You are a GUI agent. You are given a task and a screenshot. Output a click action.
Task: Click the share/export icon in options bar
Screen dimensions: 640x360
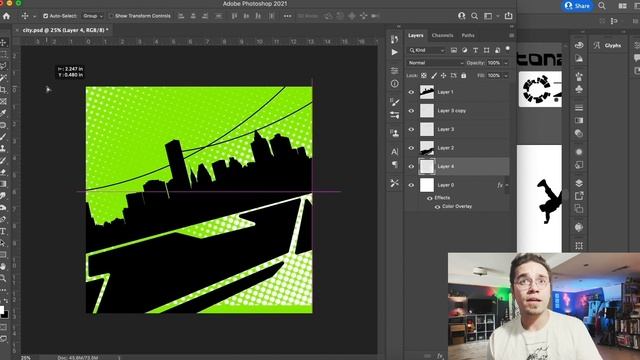(508, 16)
